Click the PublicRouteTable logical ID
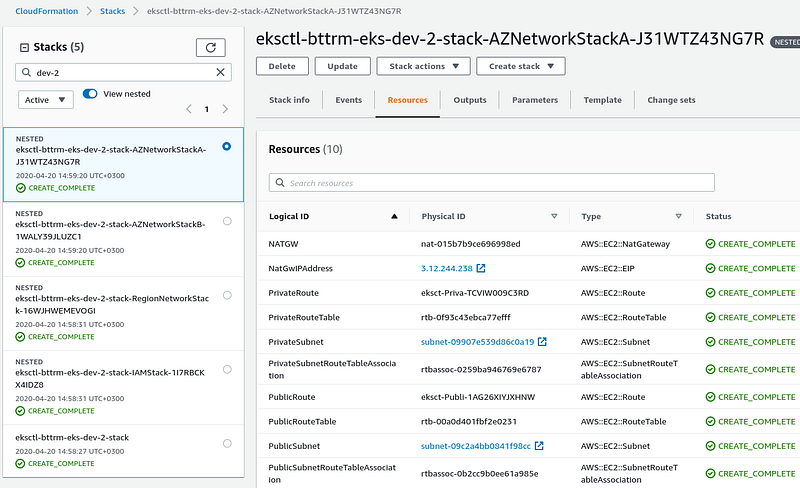Viewport: 800px width, 488px height. [303, 422]
